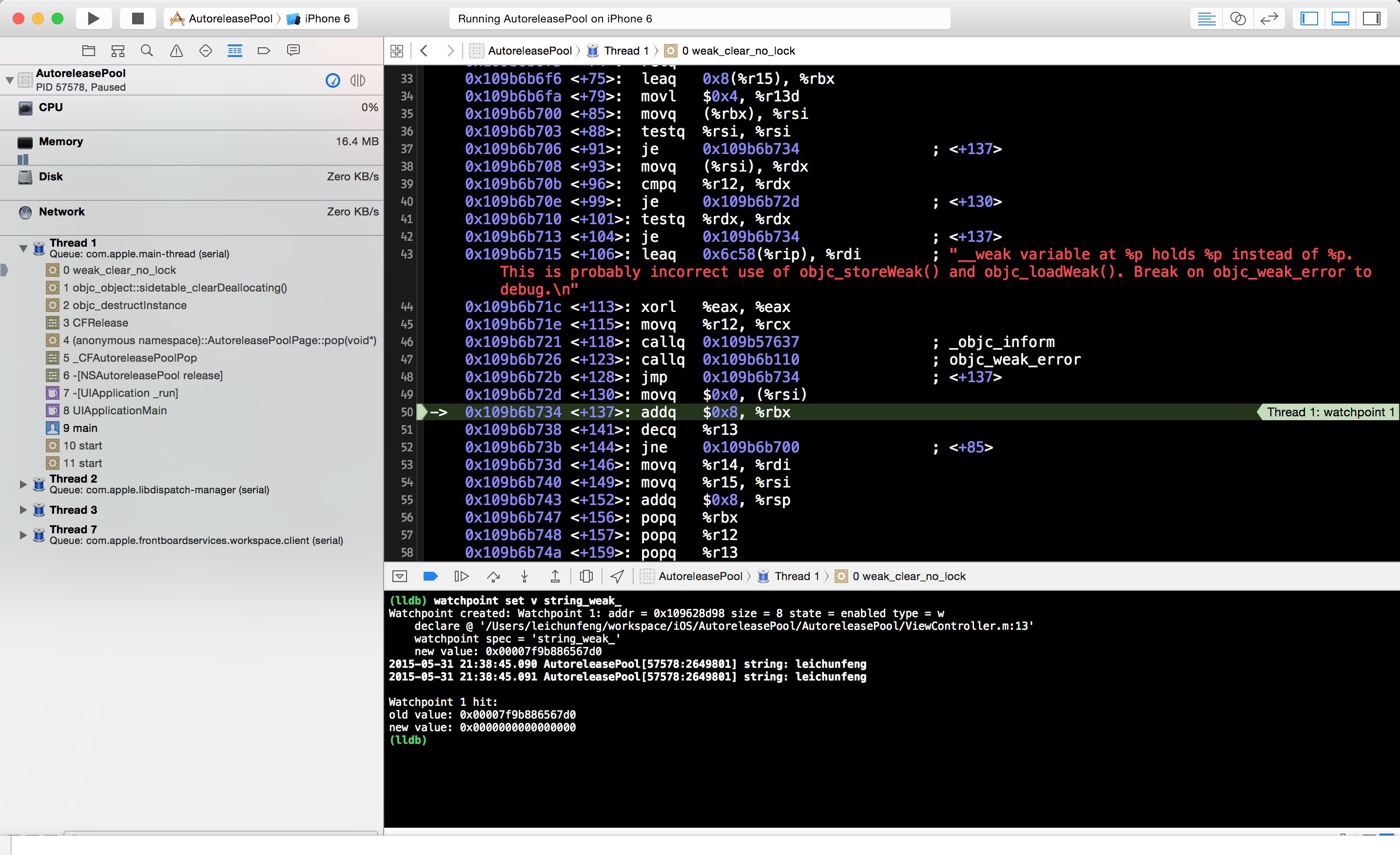The width and height of the screenshot is (1400, 855).
Task: Toggle the bottom debug area visibility
Action: coord(1341,18)
